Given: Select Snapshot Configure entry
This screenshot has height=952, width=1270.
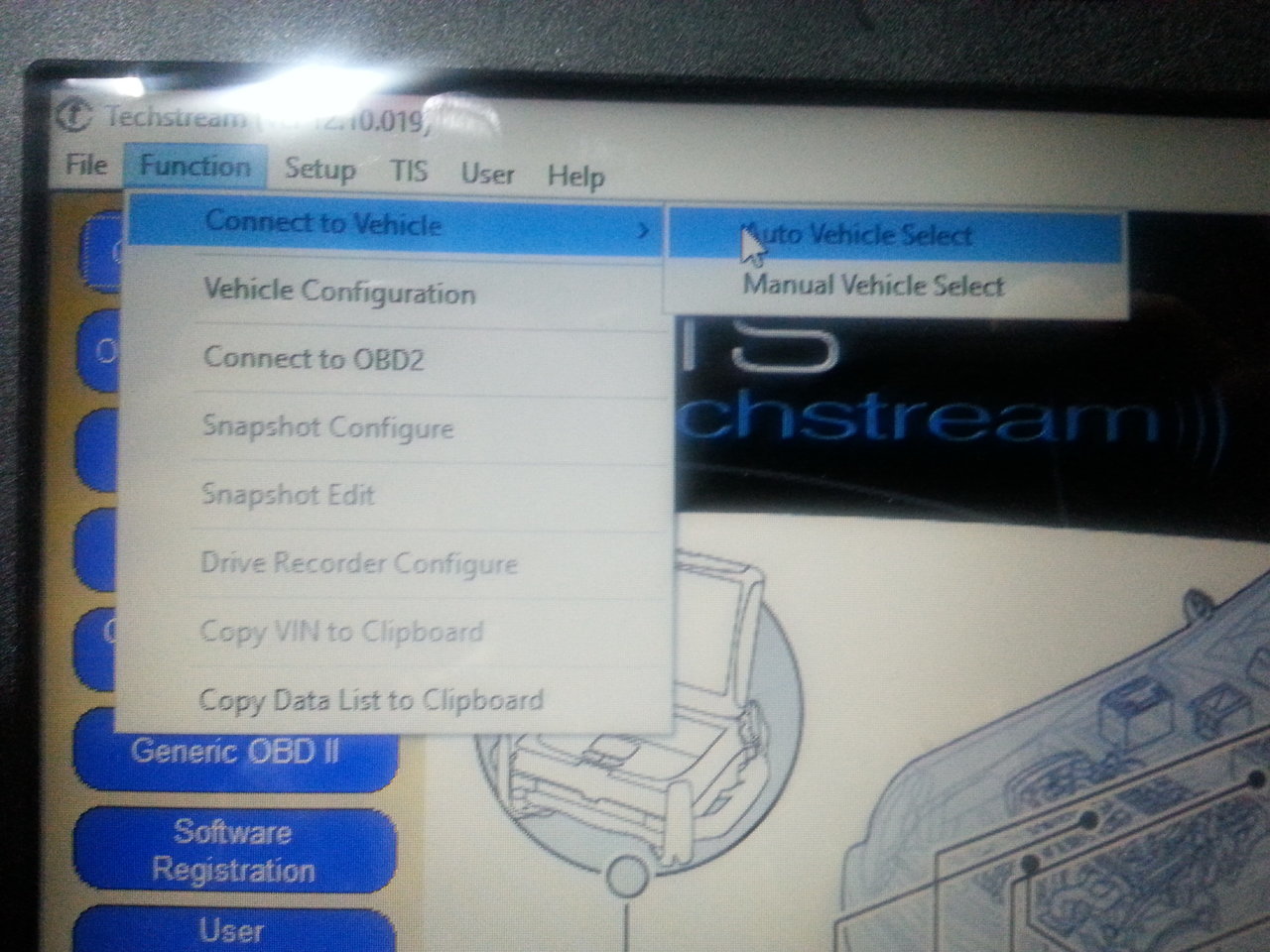Looking at the screenshot, I should [393, 427].
